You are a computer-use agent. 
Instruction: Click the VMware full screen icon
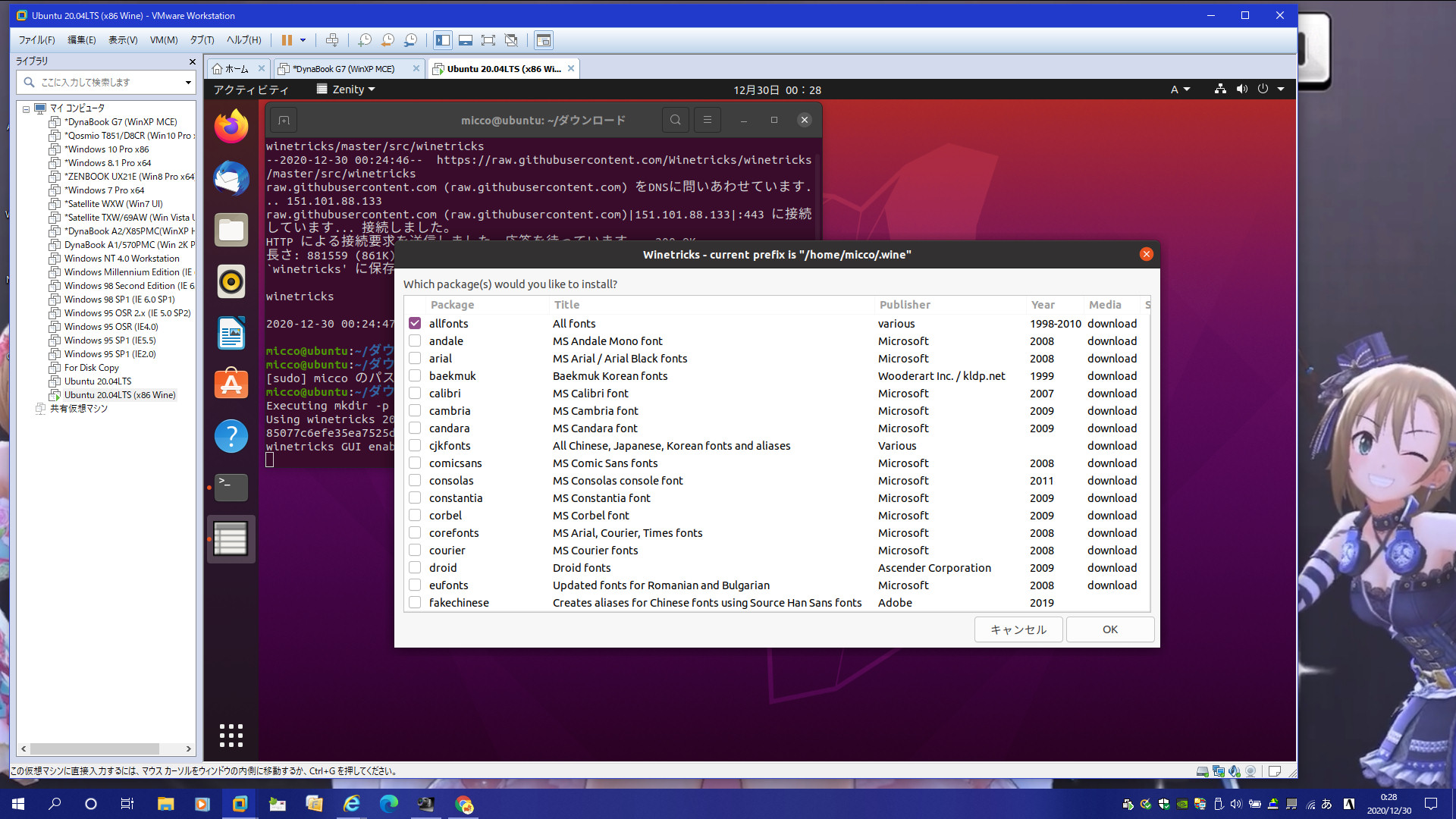pyautogui.click(x=488, y=40)
